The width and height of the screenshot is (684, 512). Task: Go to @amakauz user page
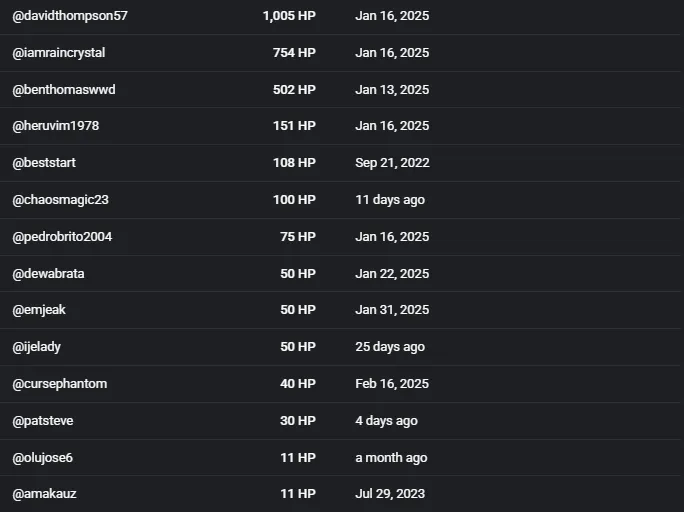coord(44,494)
